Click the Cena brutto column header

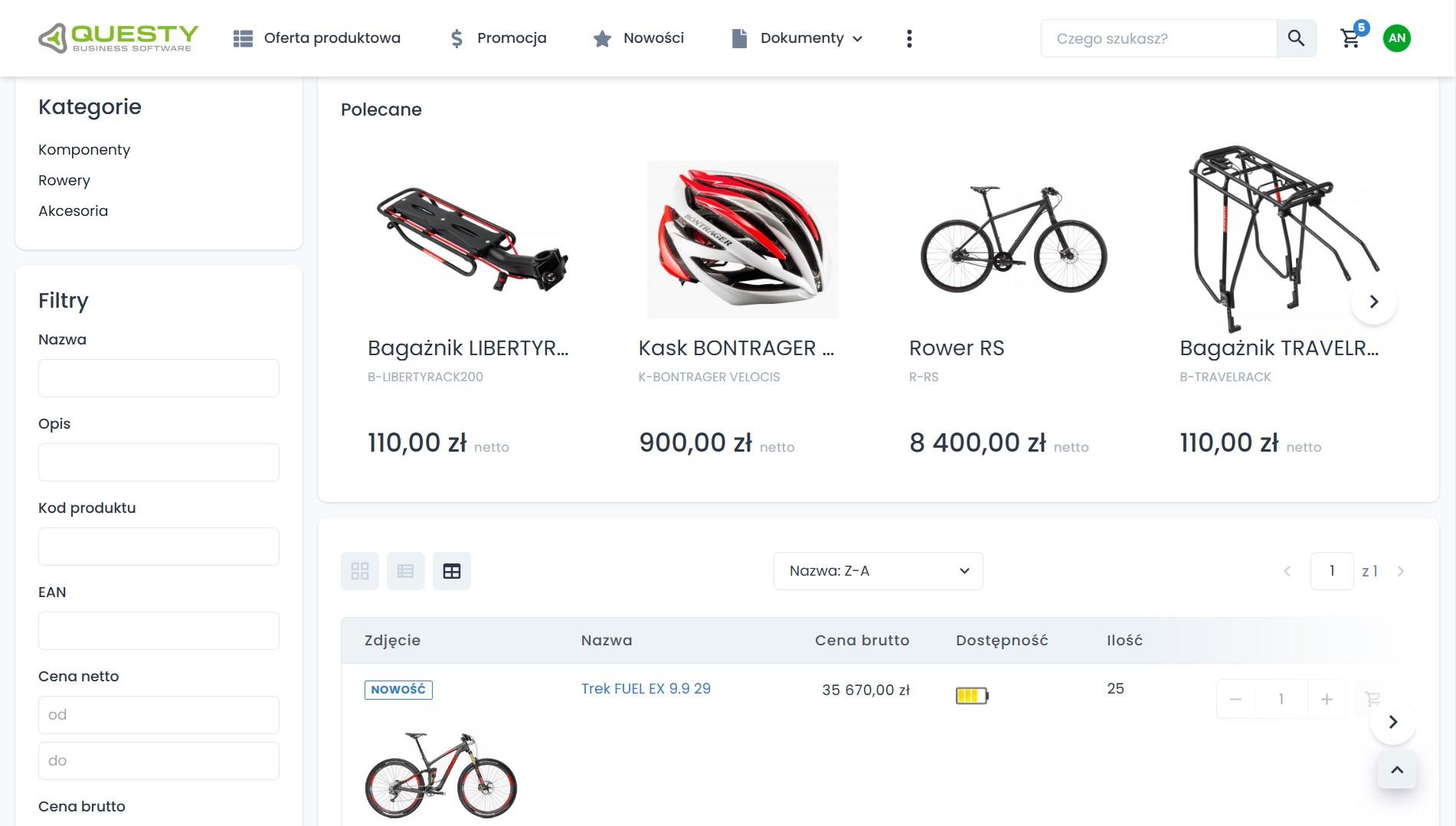pos(862,641)
